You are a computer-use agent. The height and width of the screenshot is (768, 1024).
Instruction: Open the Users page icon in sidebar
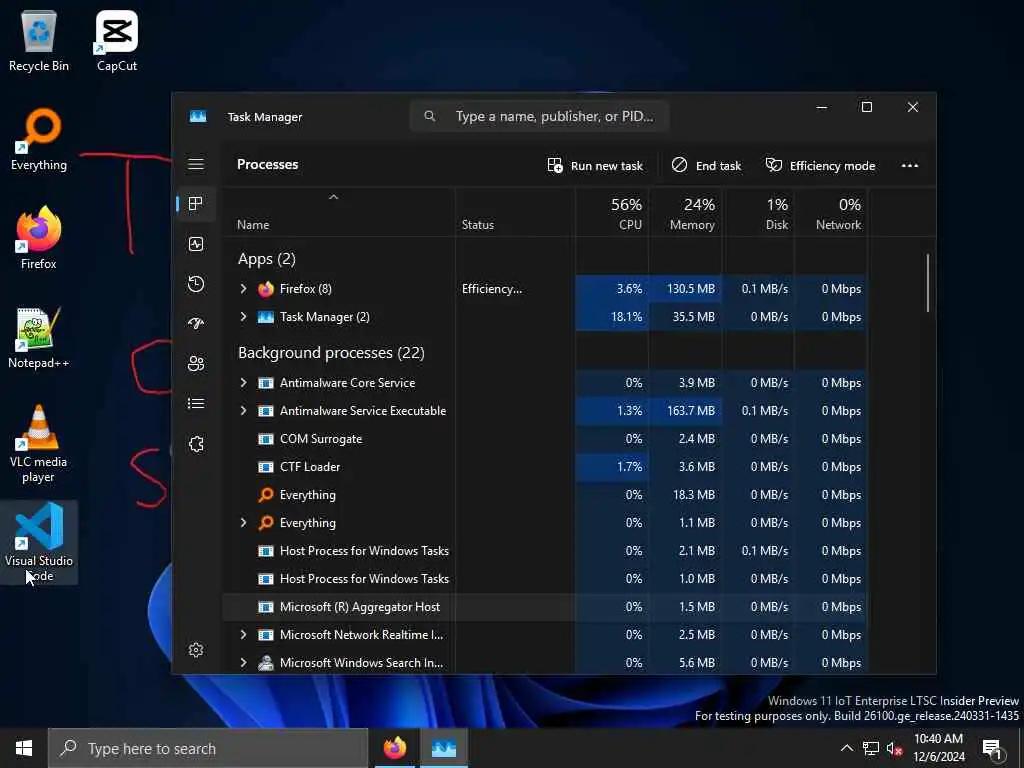click(x=196, y=364)
